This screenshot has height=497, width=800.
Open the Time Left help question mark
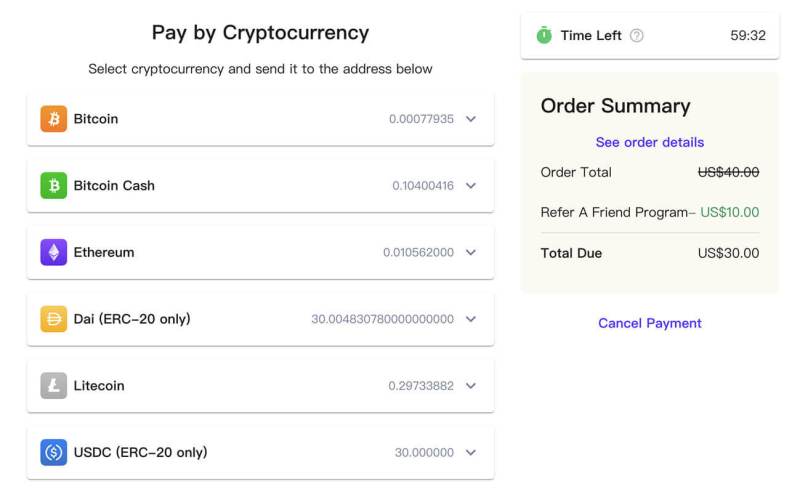tap(637, 35)
